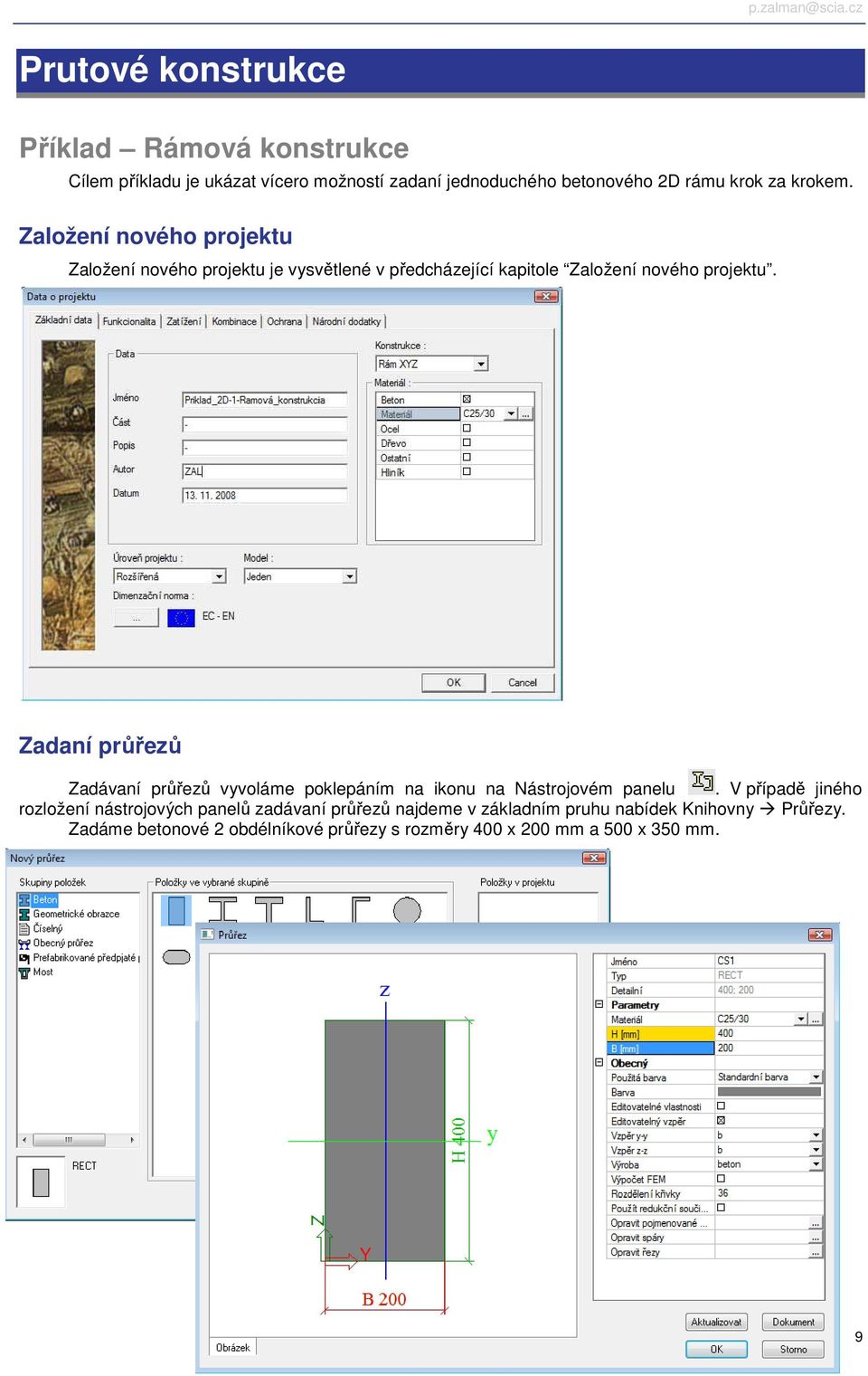Toggle the Beton material checkbox
Screen dimensions: 868x1376
467,399
